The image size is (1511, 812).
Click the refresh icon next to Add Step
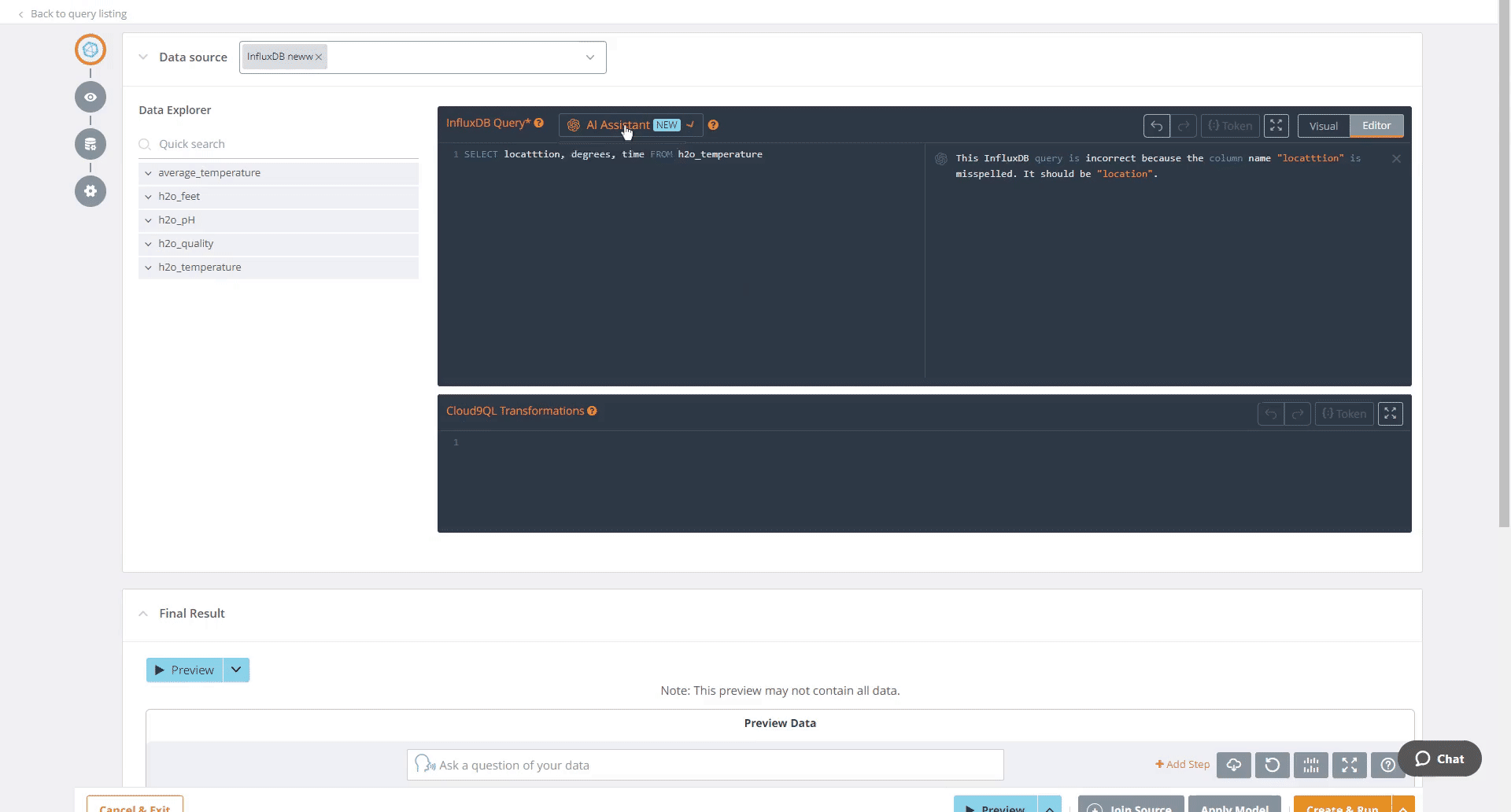(x=1272, y=765)
